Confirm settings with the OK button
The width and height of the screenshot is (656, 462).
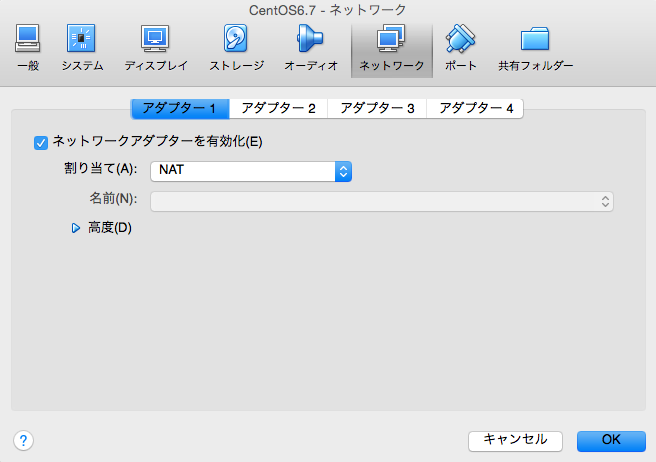pos(611,441)
